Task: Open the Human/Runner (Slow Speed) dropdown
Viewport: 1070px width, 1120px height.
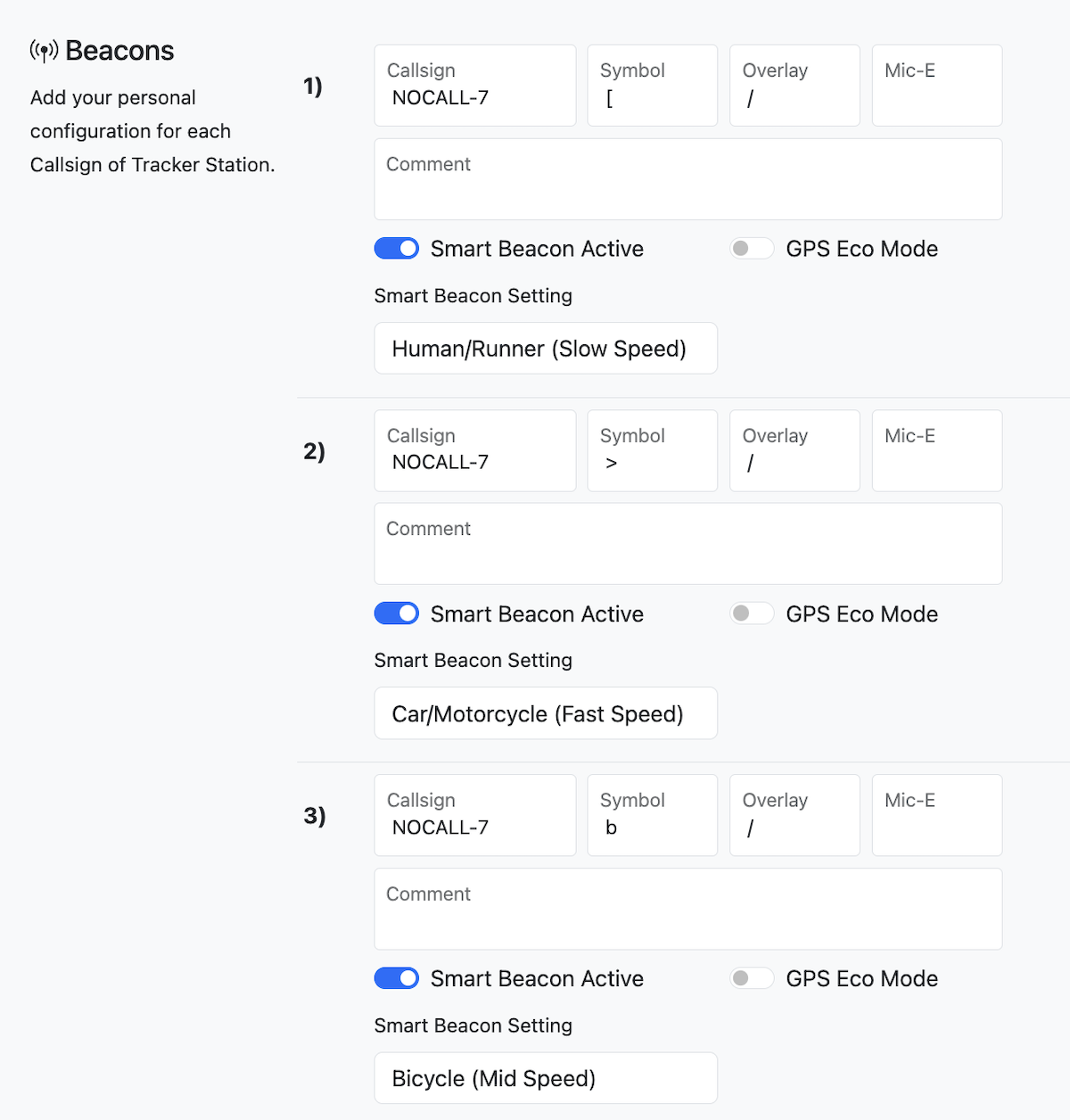Action: (545, 349)
